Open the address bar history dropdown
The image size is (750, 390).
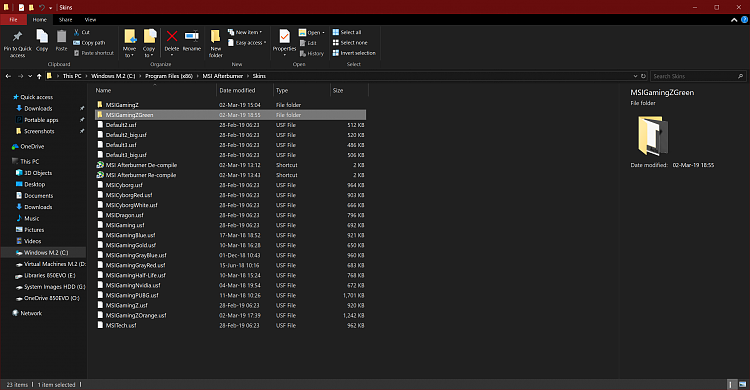pos(635,76)
